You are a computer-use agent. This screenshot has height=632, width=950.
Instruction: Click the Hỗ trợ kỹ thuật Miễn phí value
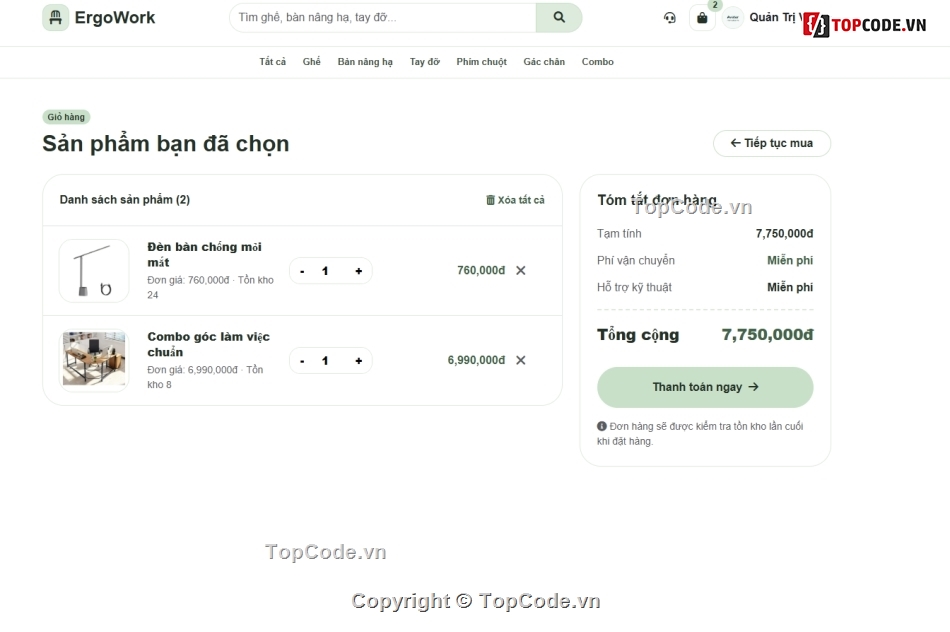[x=790, y=287]
